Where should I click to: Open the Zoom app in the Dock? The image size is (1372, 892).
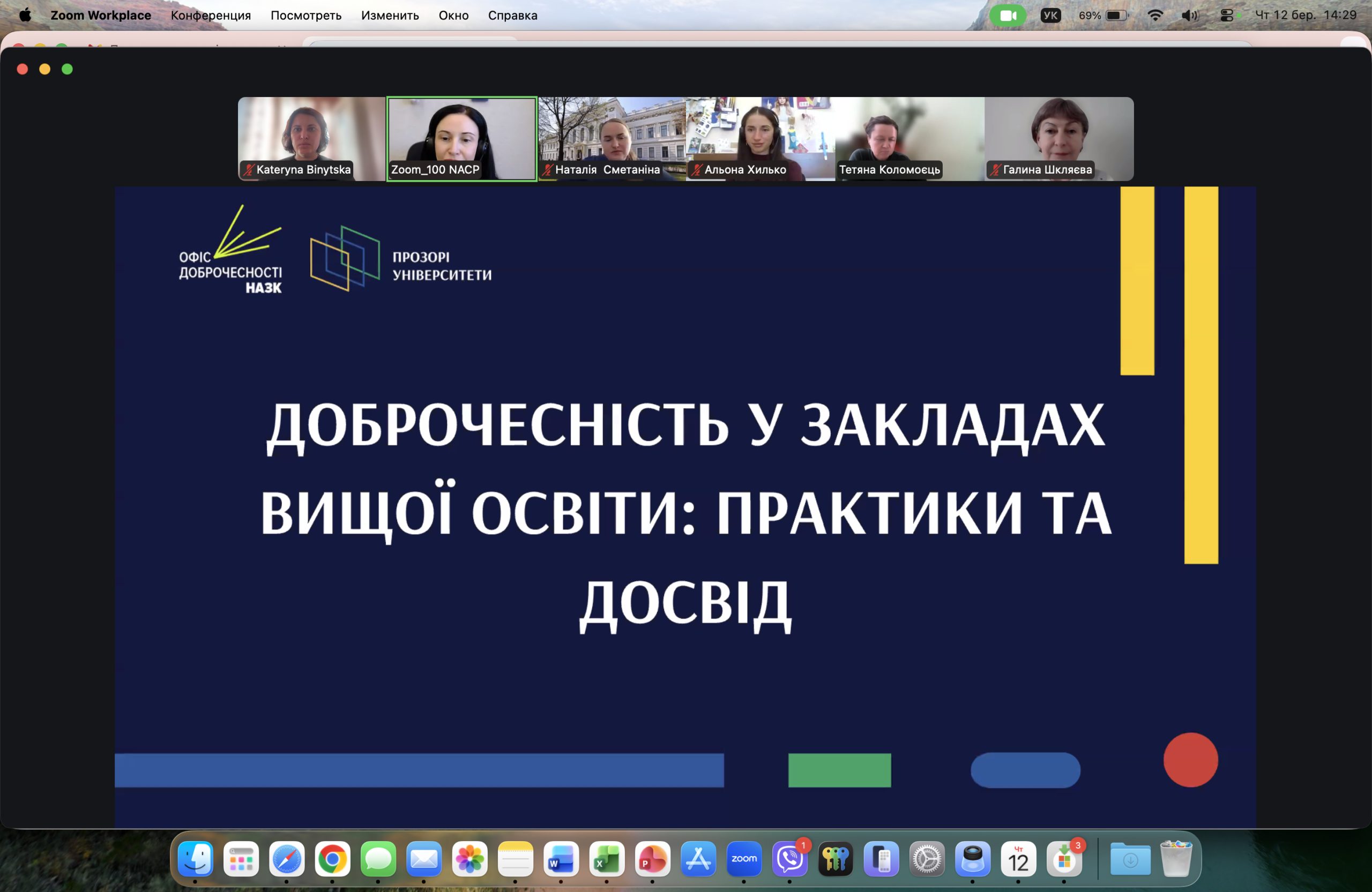744,859
